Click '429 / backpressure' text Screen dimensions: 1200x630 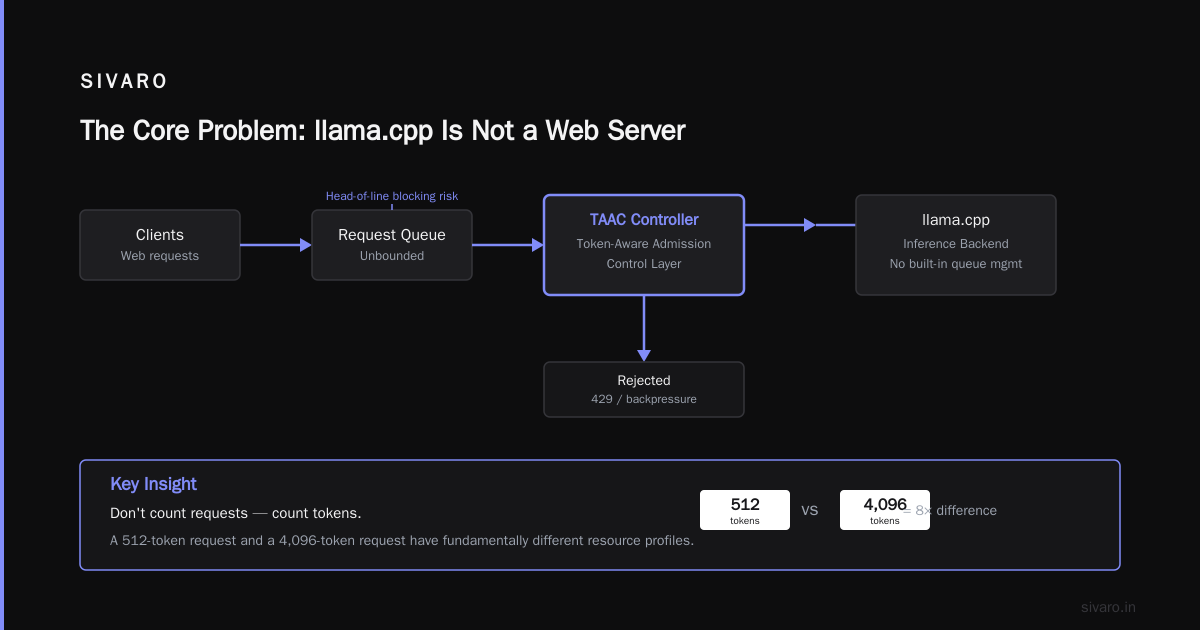pyautogui.click(x=644, y=399)
